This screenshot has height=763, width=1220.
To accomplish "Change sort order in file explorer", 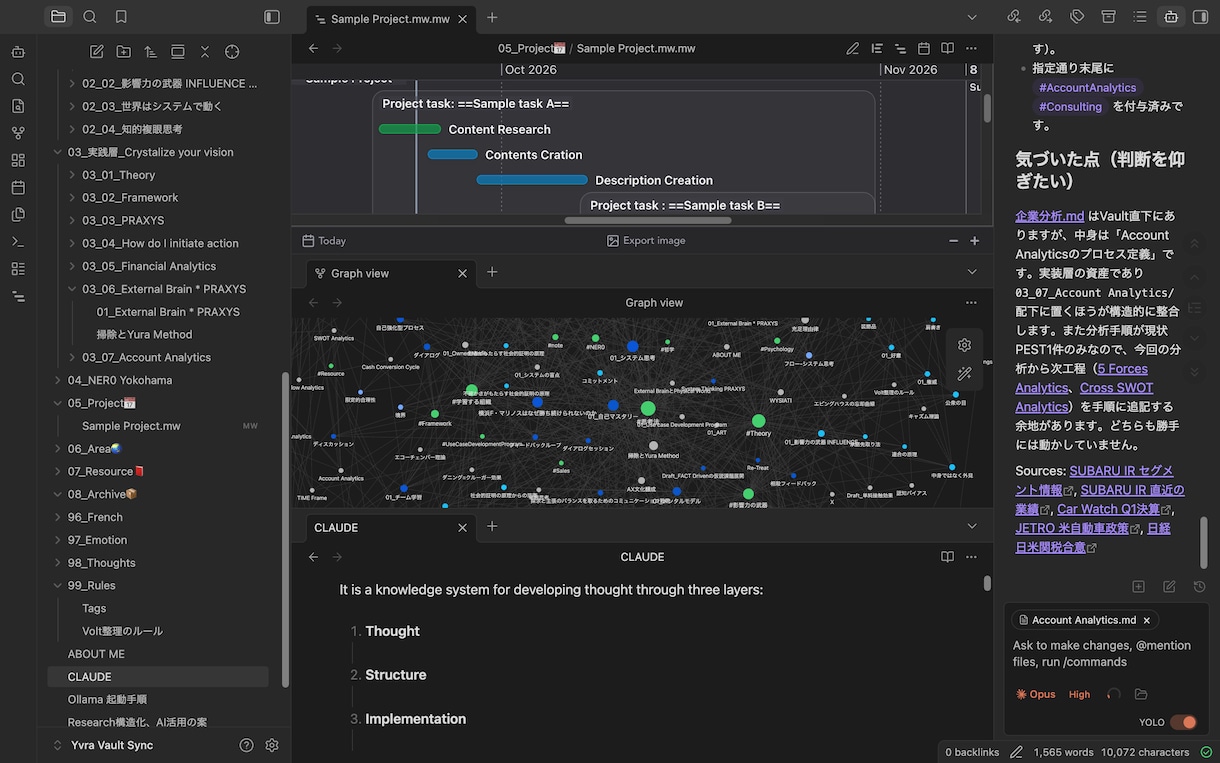I will 151,52.
